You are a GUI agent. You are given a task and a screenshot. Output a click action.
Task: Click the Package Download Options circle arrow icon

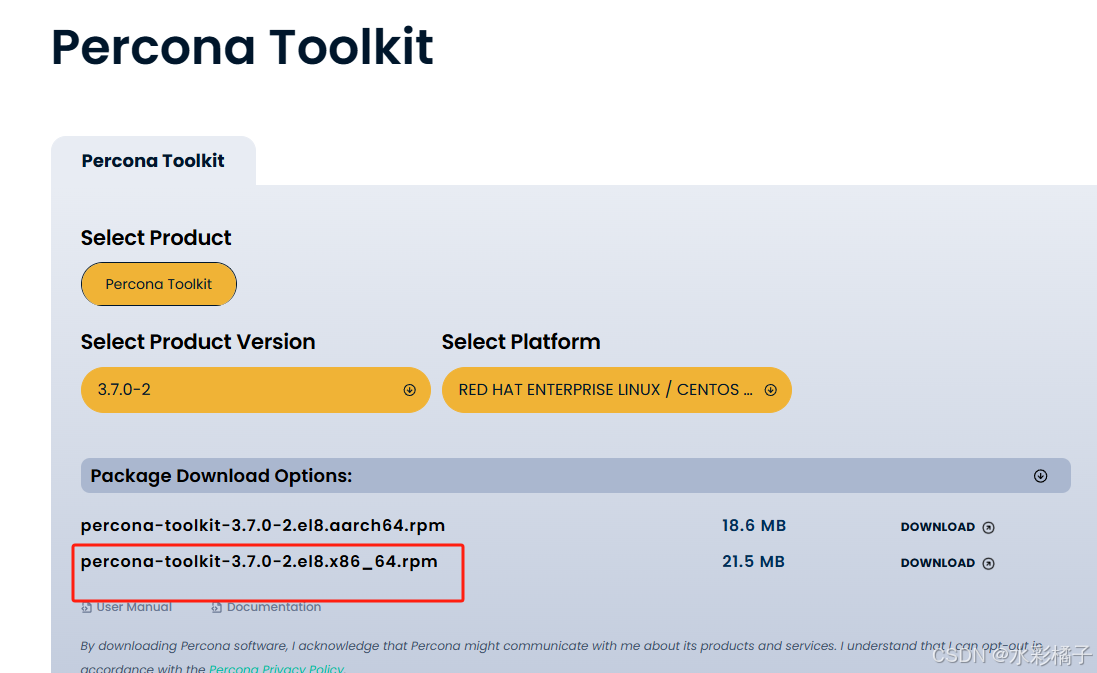click(x=1040, y=476)
